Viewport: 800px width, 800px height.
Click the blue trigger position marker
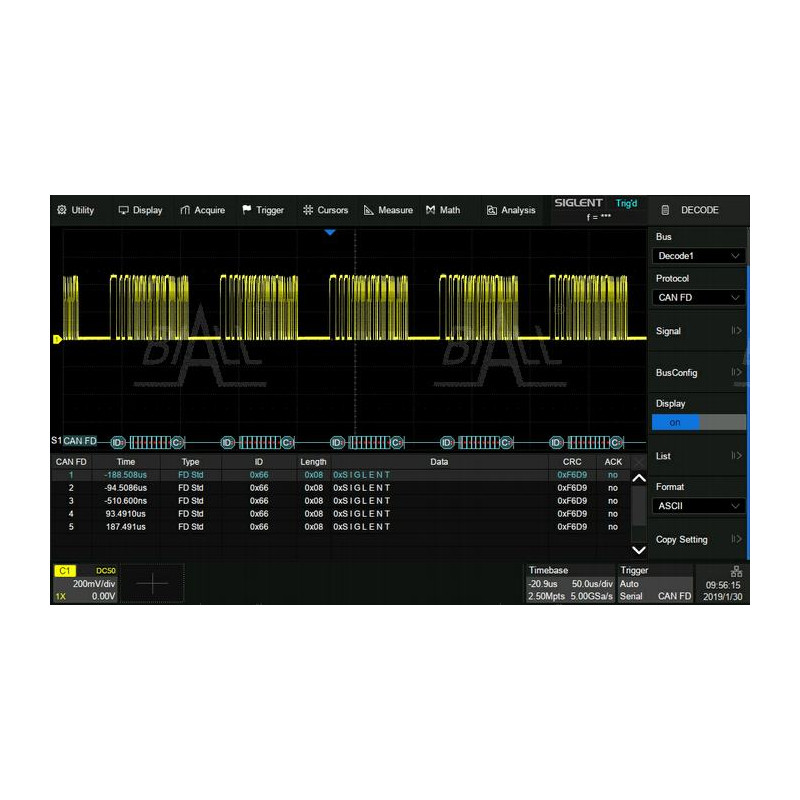coord(330,232)
